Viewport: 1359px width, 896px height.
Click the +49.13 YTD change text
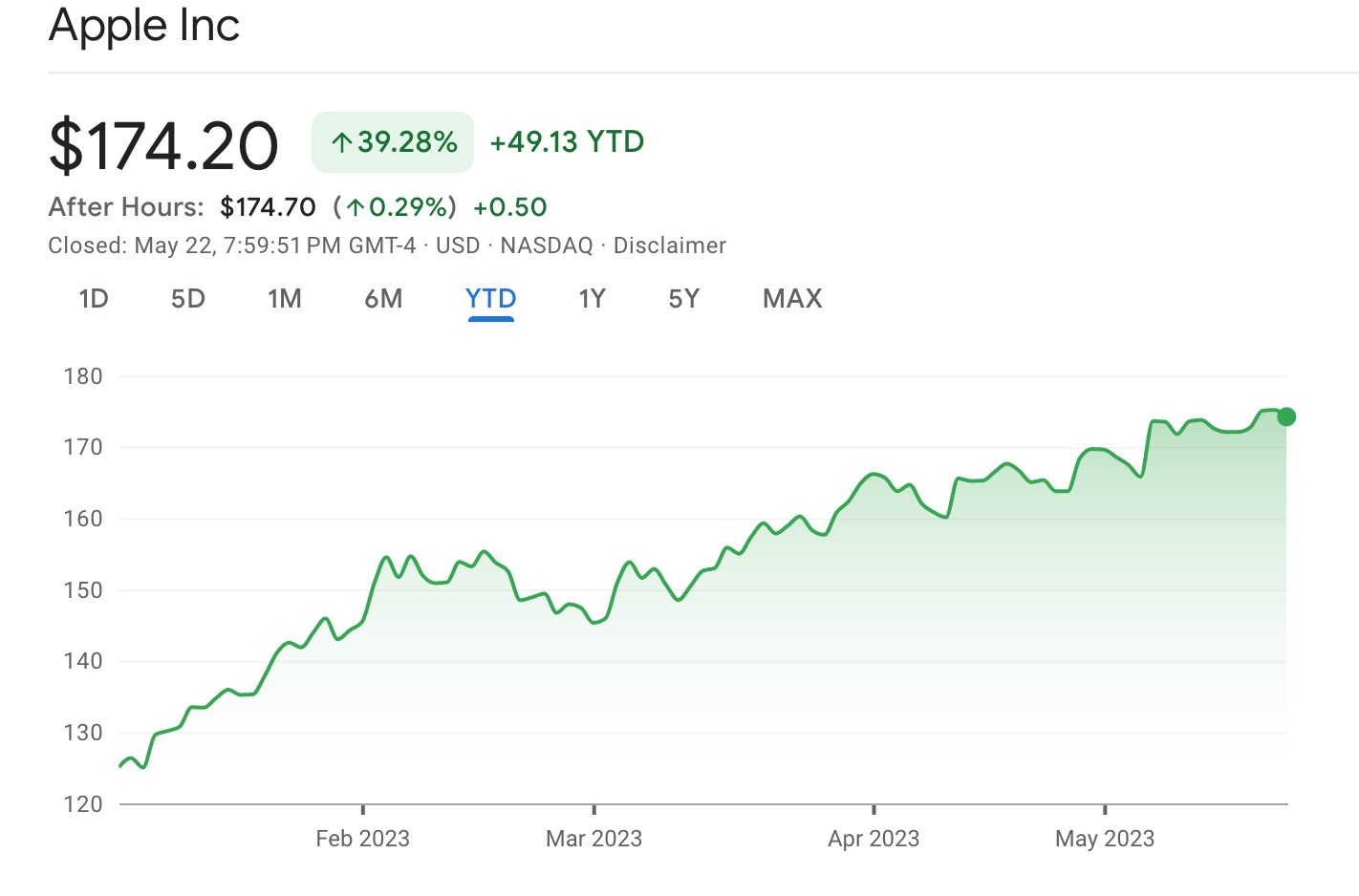click(x=567, y=142)
